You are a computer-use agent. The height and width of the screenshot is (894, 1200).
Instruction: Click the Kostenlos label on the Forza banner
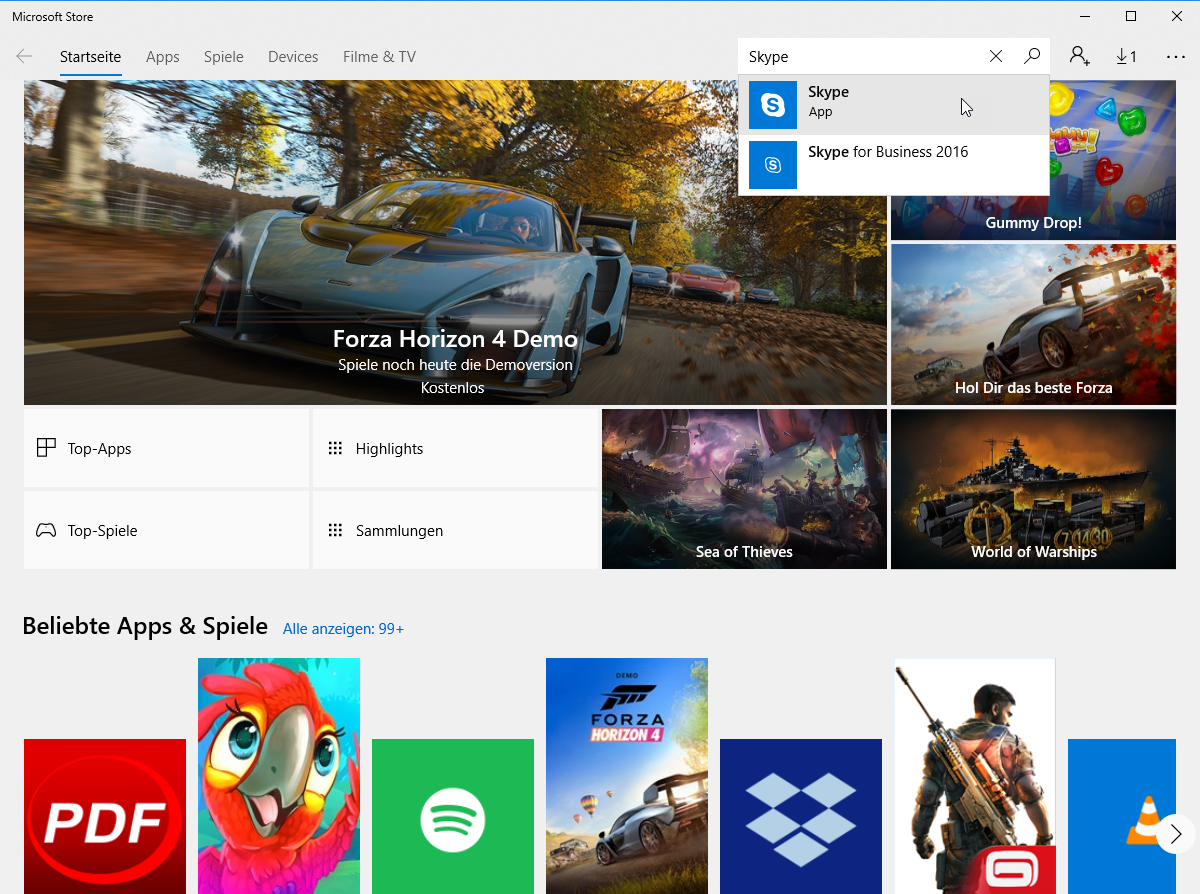tap(453, 388)
